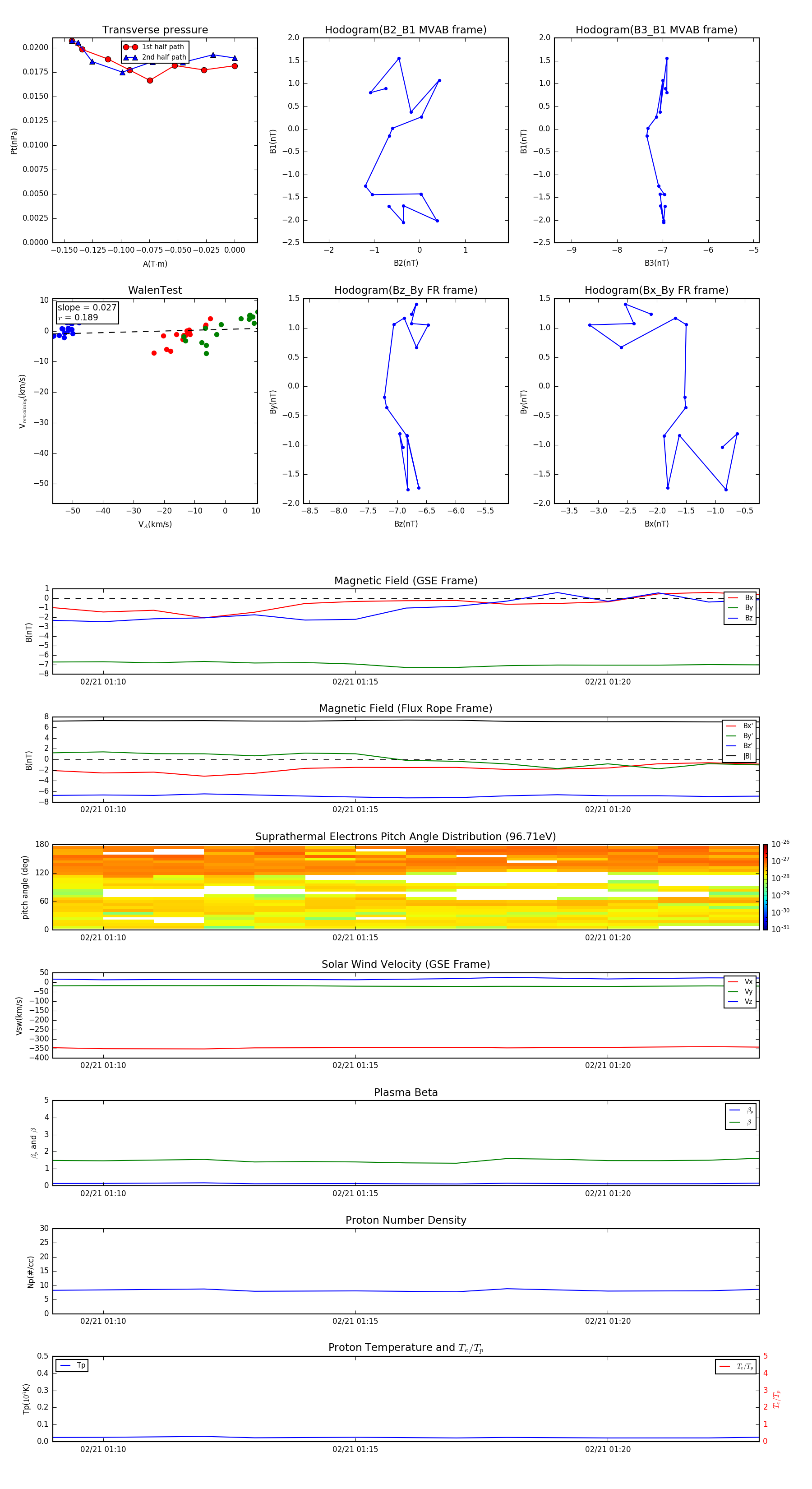Click the pitch angle colorbar scale
This screenshot has width=812, height=1489.
tap(765, 887)
